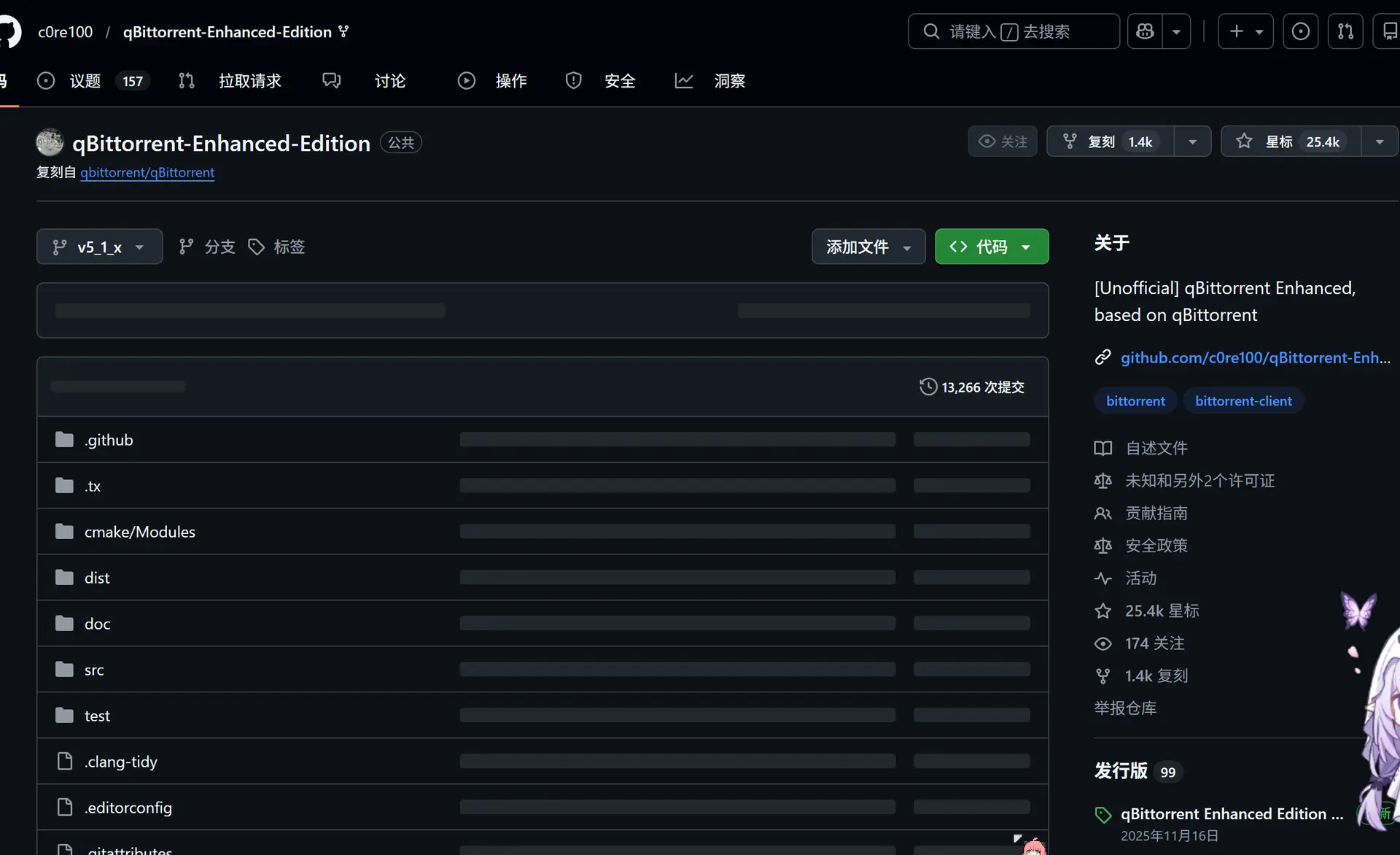Switch to the 操作 tab
The height and width of the screenshot is (855, 1400).
point(492,81)
